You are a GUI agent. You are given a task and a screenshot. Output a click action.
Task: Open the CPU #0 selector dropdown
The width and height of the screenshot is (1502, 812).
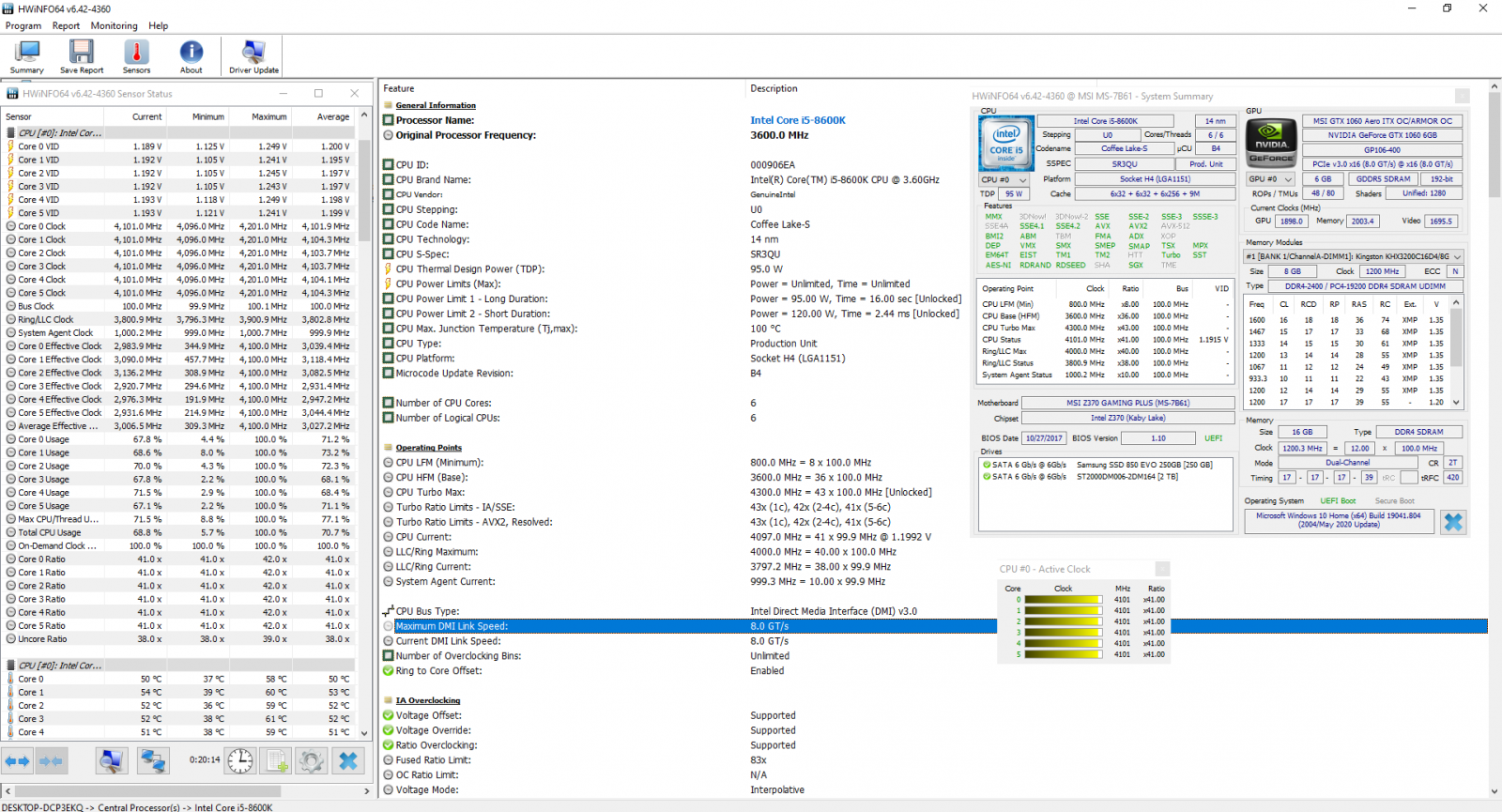point(1002,179)
